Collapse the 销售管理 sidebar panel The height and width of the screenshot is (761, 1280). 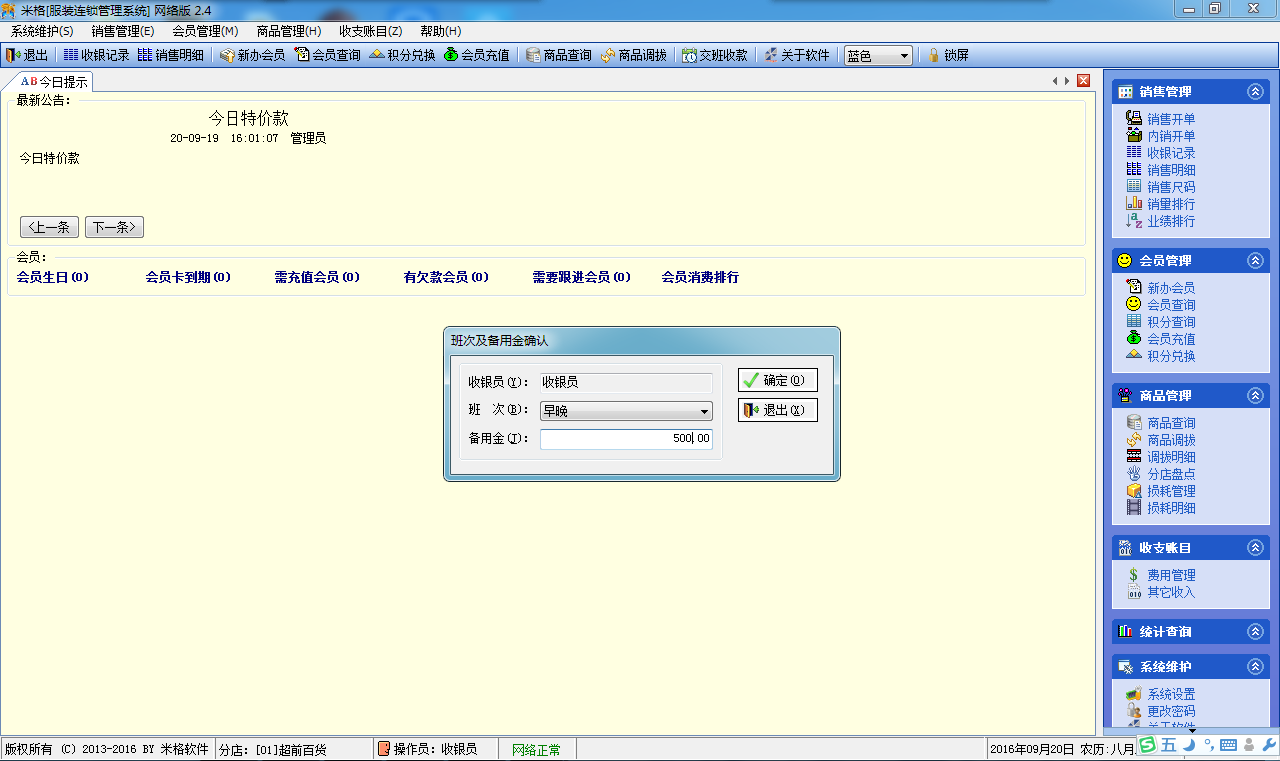[1255, 91]
